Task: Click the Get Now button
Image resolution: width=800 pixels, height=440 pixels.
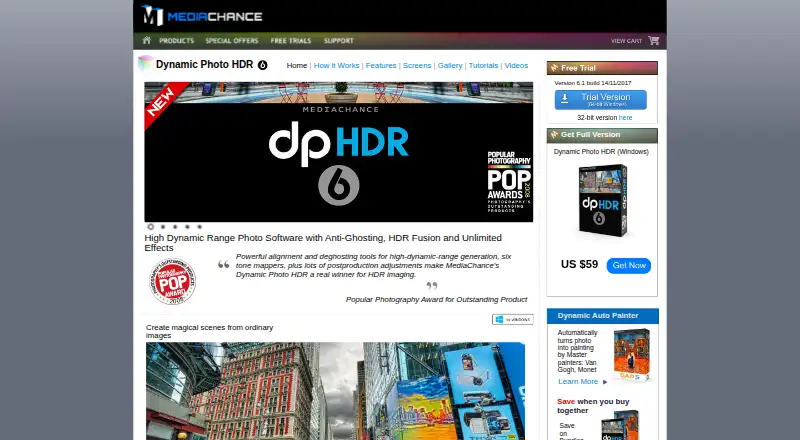Action: (629, 265)
